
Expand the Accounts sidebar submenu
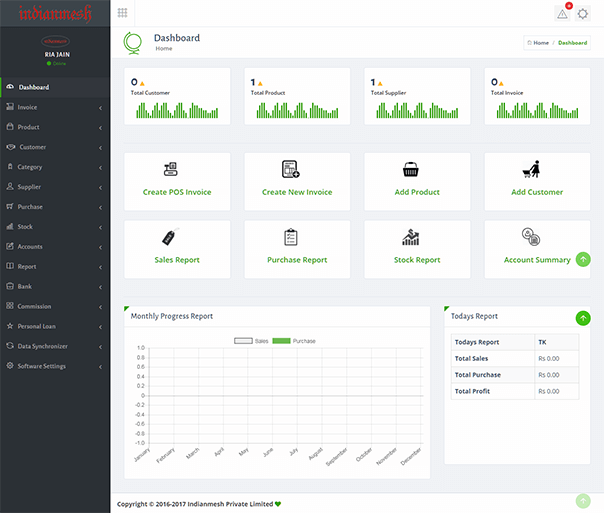pyautogui.click(x=55, y=246)
